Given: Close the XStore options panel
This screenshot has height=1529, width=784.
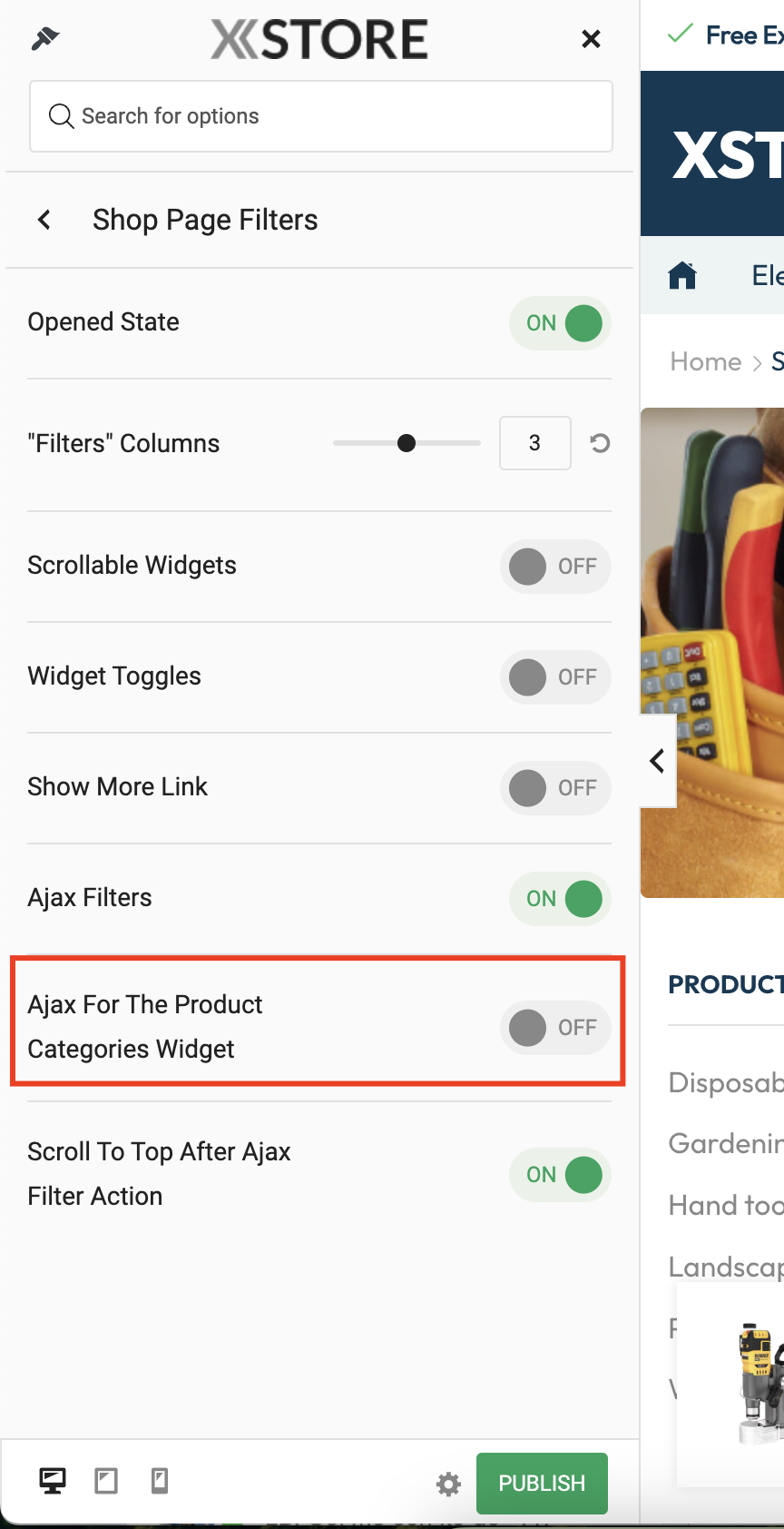Looking at the screenshot, I should (x=591, y=39).
